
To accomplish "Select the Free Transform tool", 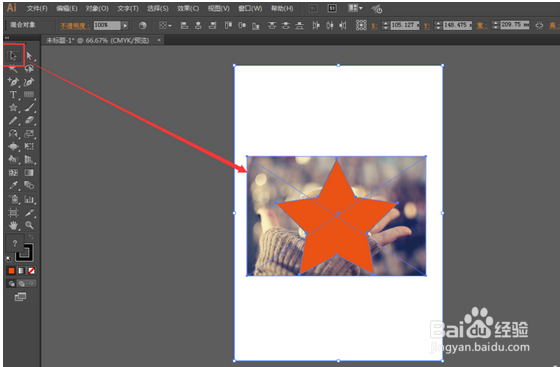I will click(29, 146).
